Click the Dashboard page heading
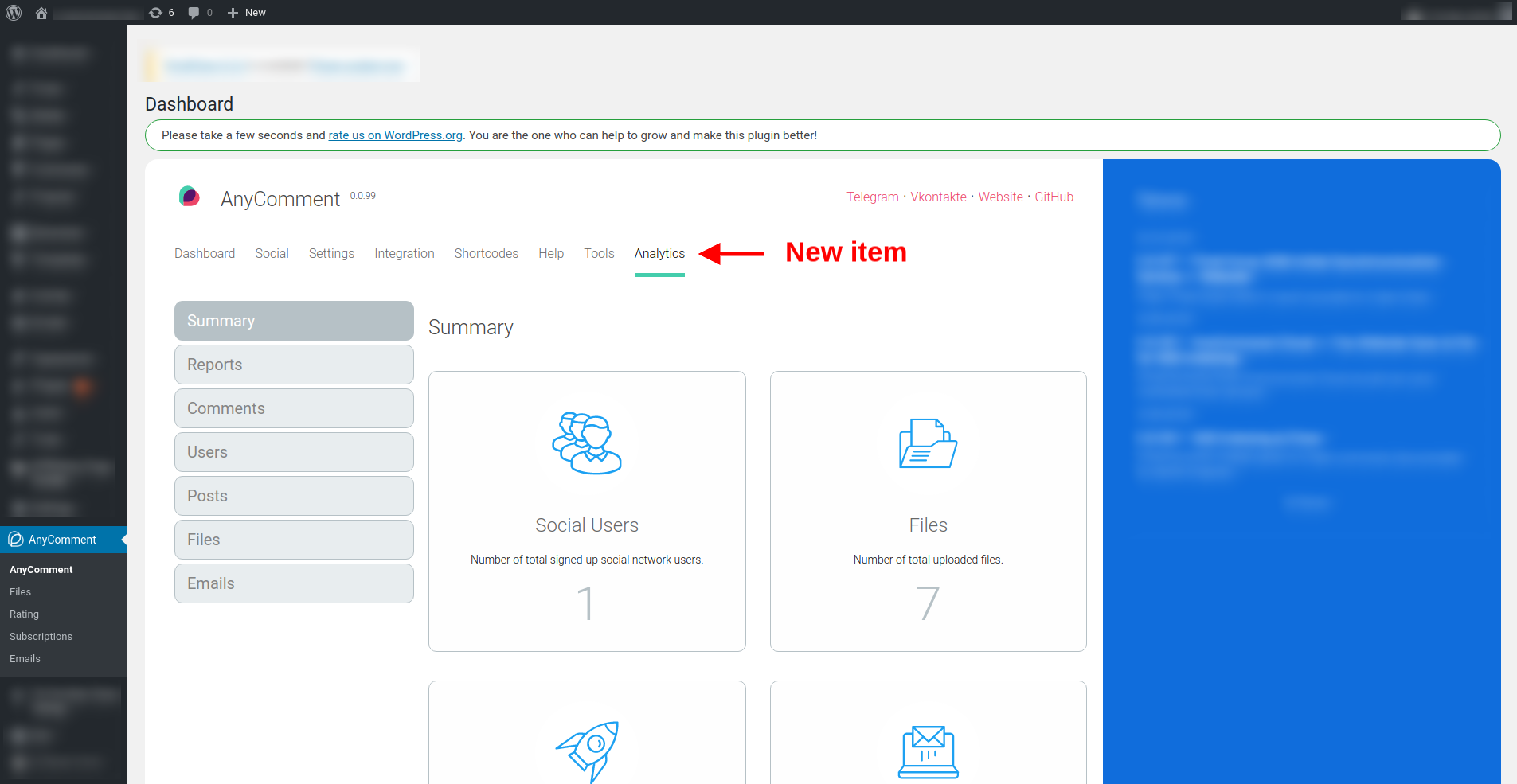 (x=190, y=104)
